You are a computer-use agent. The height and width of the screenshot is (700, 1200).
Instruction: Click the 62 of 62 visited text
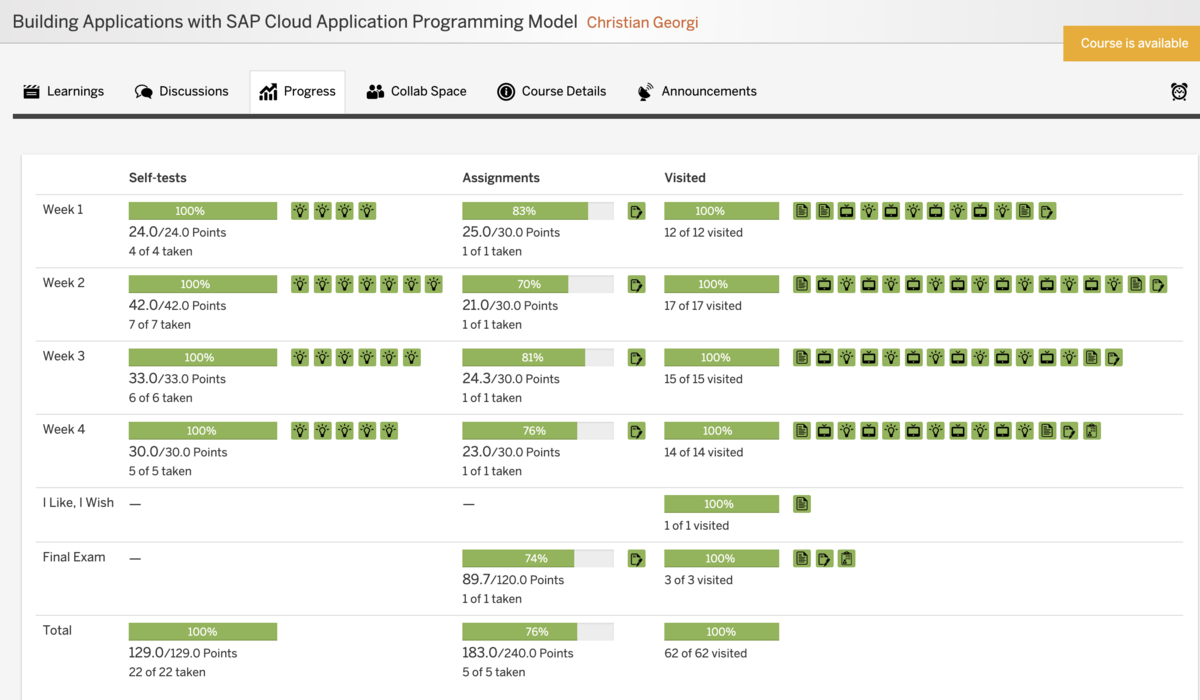[706, 653]
